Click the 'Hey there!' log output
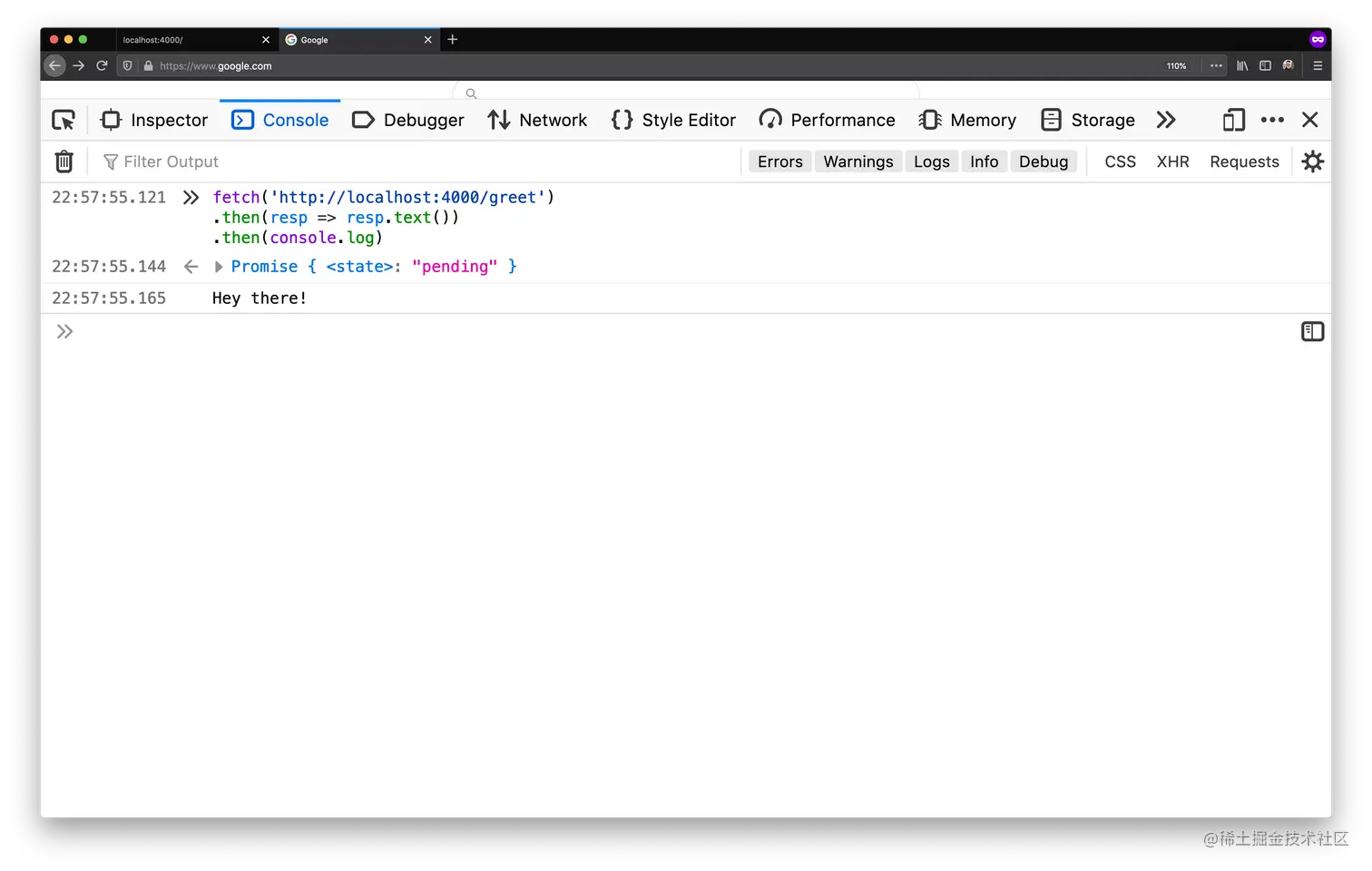Screen dimensions: 1372x871 (260, 298)
